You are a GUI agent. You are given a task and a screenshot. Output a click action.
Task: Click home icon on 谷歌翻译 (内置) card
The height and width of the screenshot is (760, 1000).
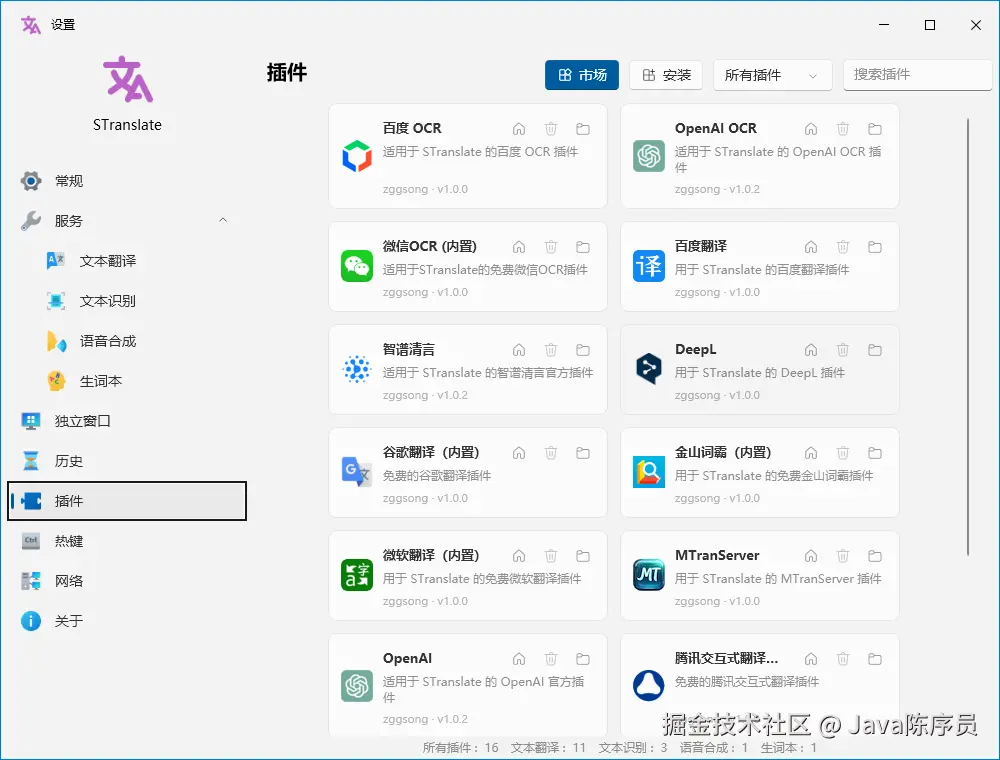point(519,453)
